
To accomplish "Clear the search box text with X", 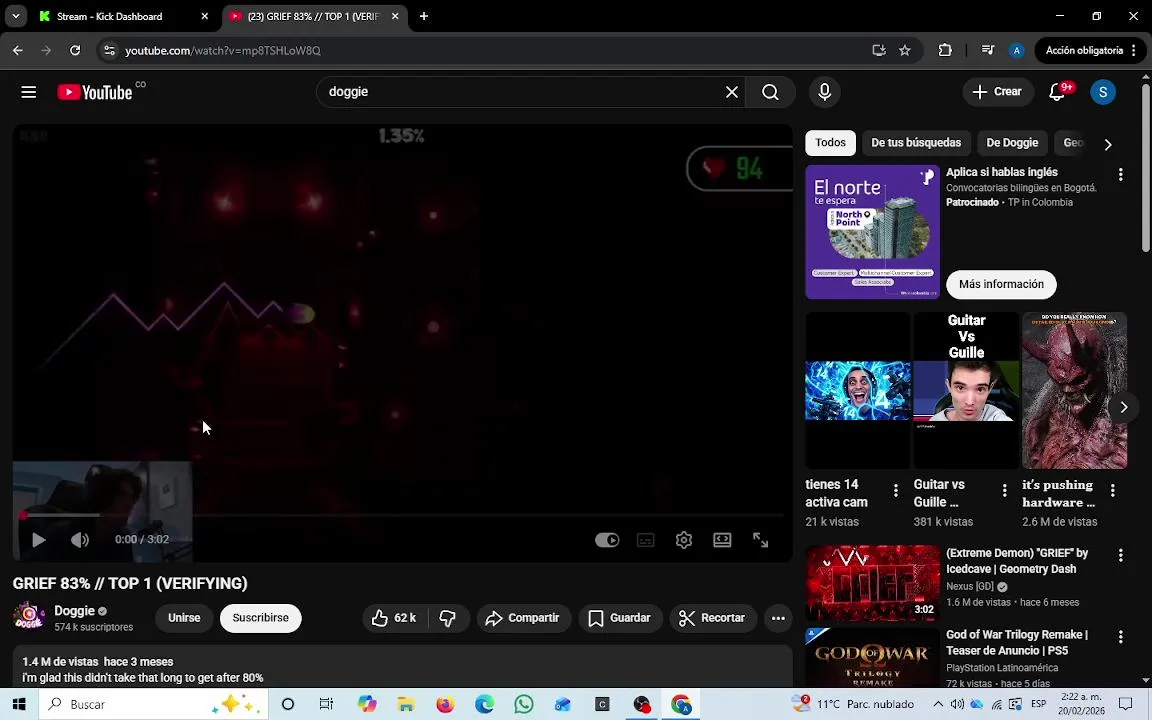I will coord(732,92).
